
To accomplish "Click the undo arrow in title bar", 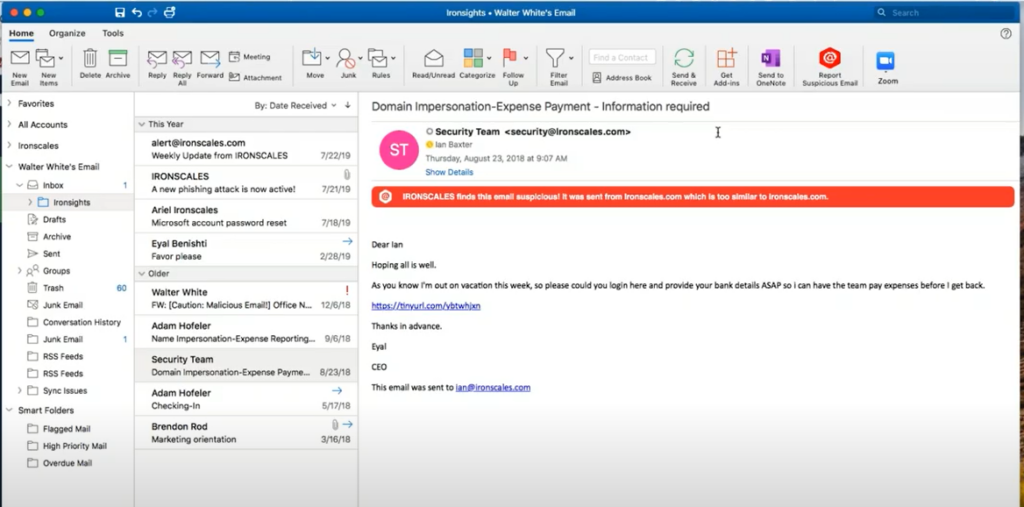I will point(136,12).
